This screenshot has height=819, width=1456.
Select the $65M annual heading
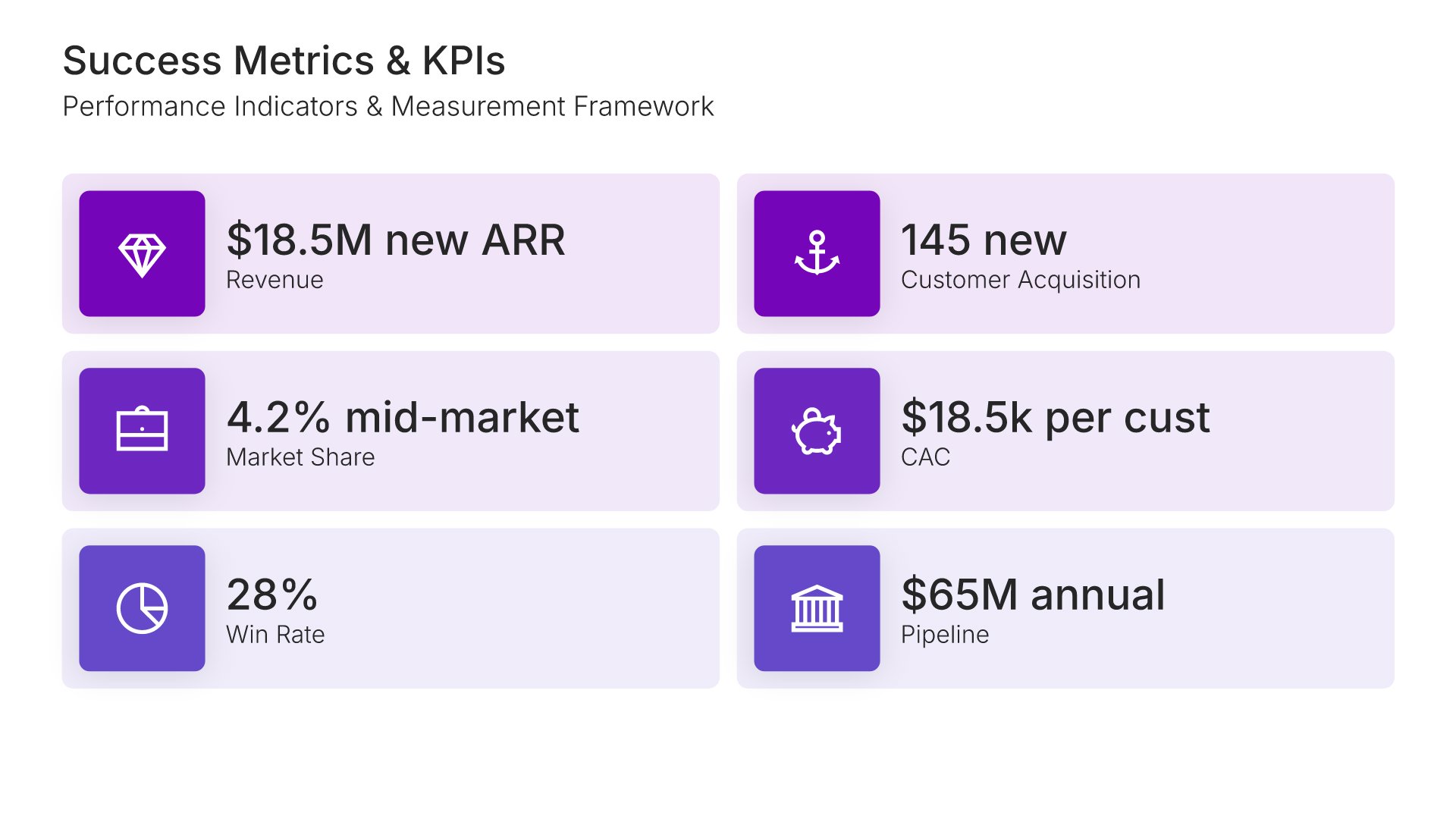click(x=1033, y=595)
